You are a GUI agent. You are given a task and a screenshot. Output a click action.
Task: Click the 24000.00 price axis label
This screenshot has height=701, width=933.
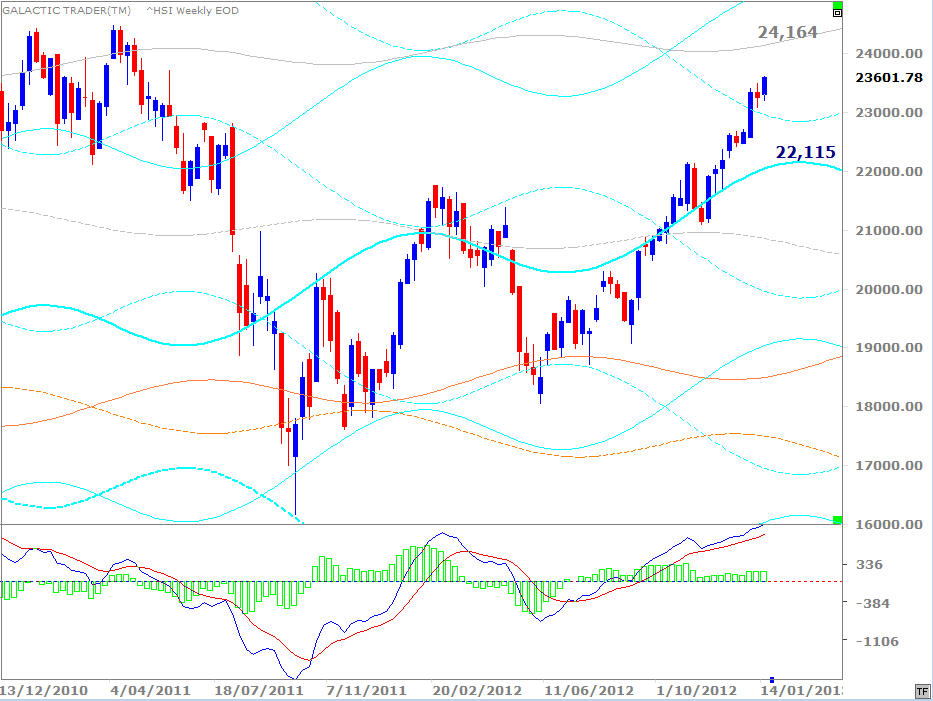[889, 54]
